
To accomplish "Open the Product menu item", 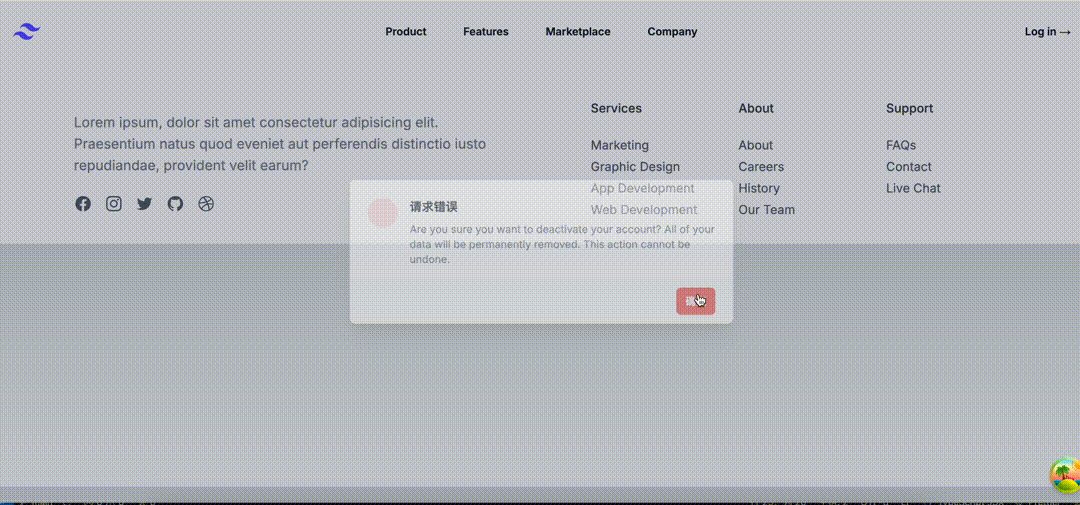I will point(406,32).
